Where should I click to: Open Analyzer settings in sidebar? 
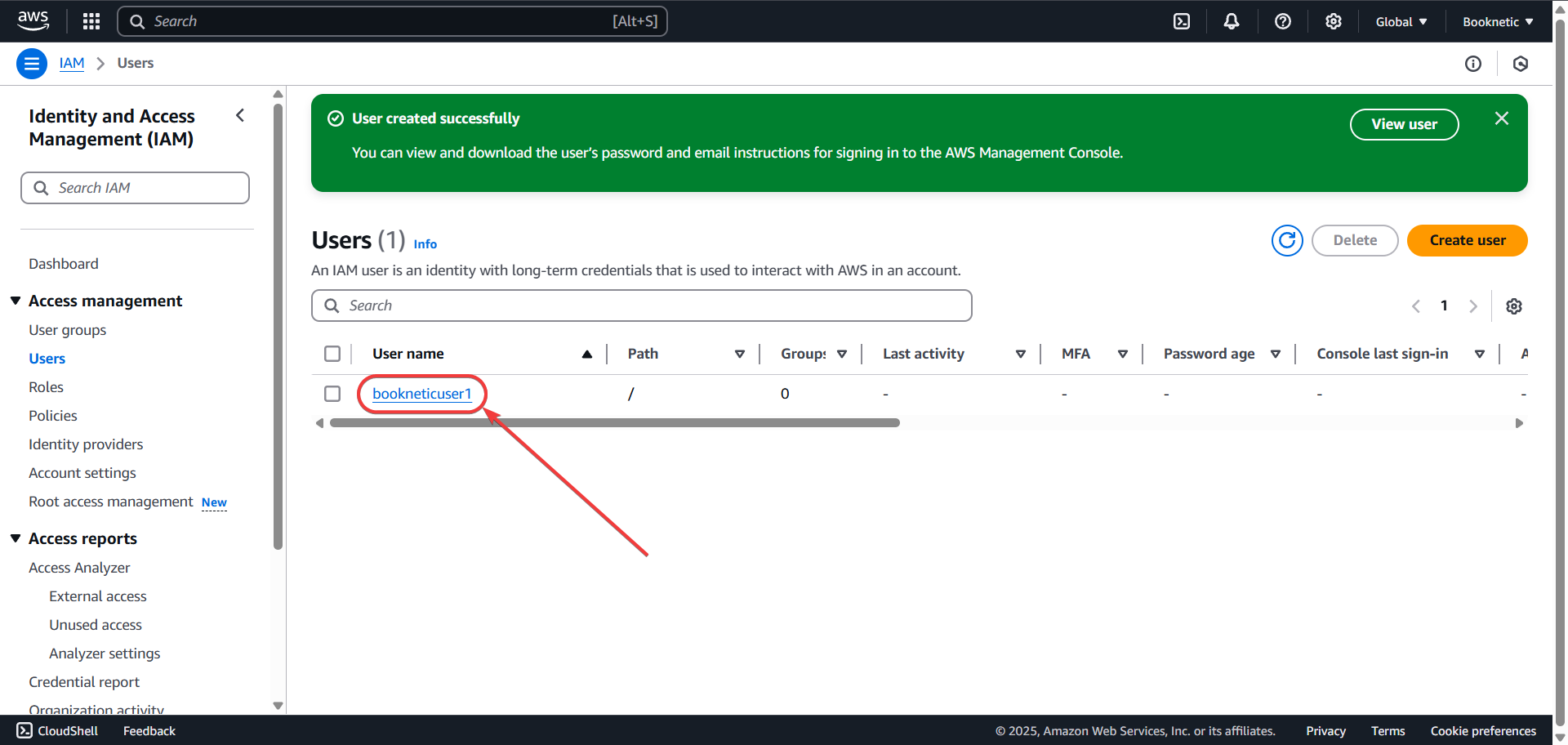coord(105,654)
